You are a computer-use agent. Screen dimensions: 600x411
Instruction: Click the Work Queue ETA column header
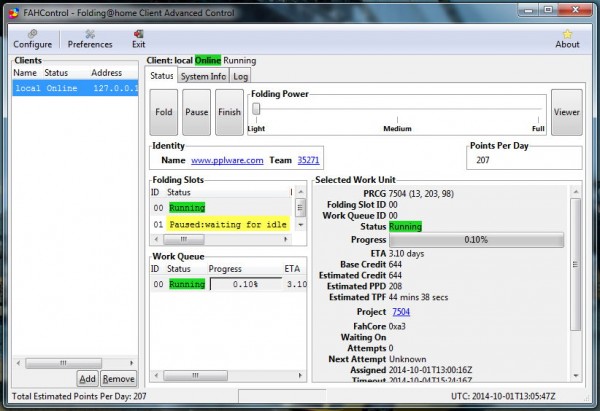pos(292,269)
